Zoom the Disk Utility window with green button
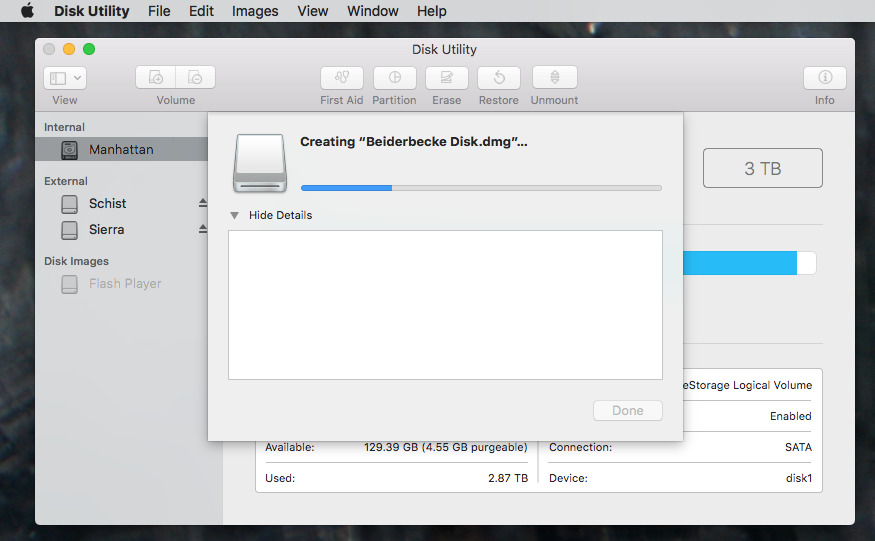The width and height of the screenshot is (875, 541). tap(89, 49)
